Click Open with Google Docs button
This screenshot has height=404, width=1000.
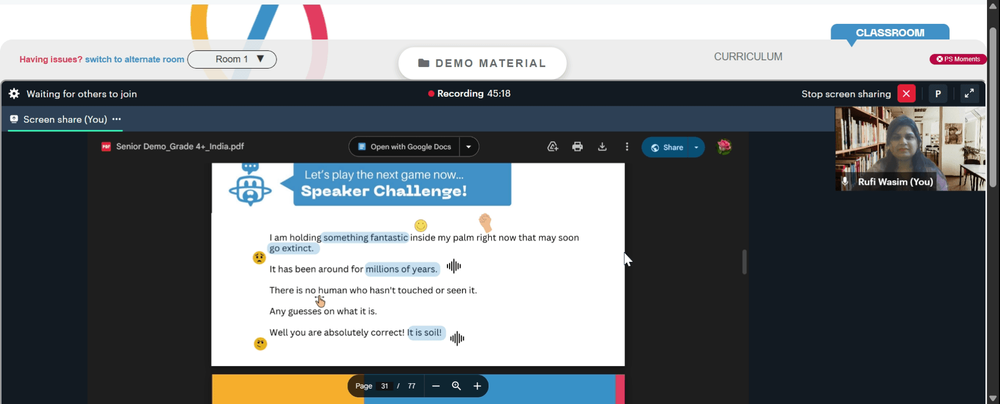[404, 147]
